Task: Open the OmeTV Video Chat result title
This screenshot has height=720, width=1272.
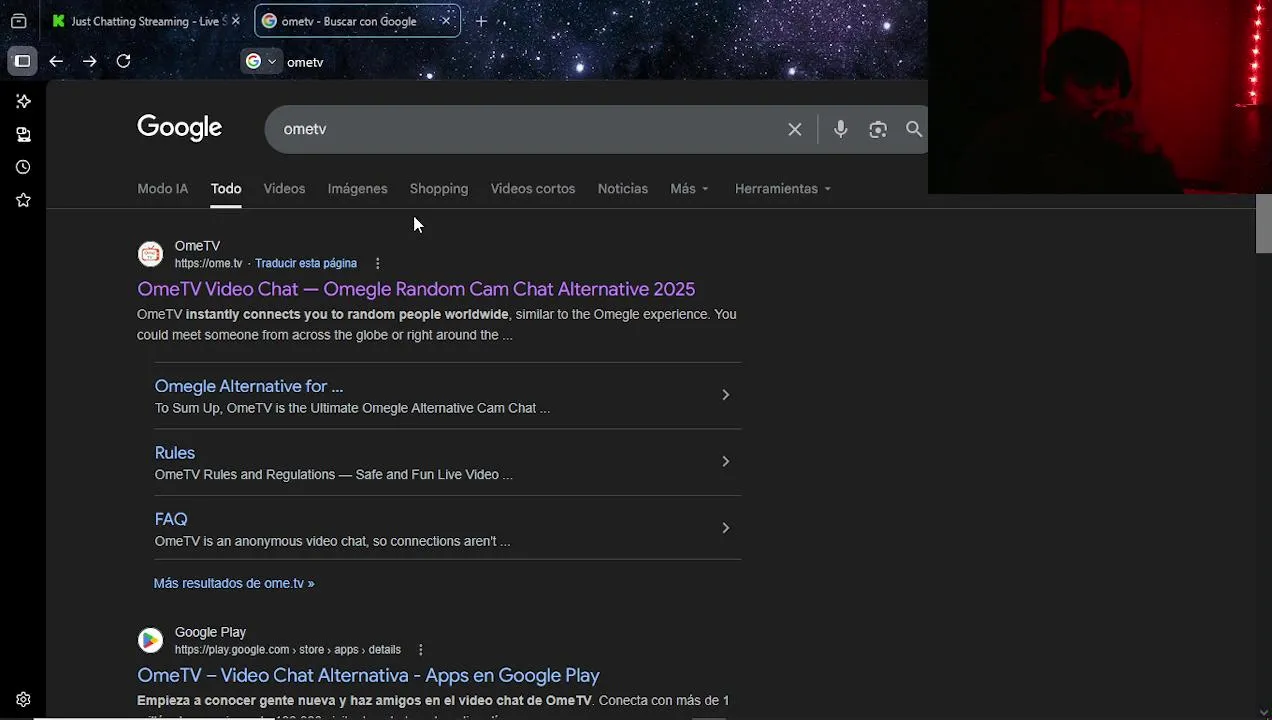Action: pos(416,289)
